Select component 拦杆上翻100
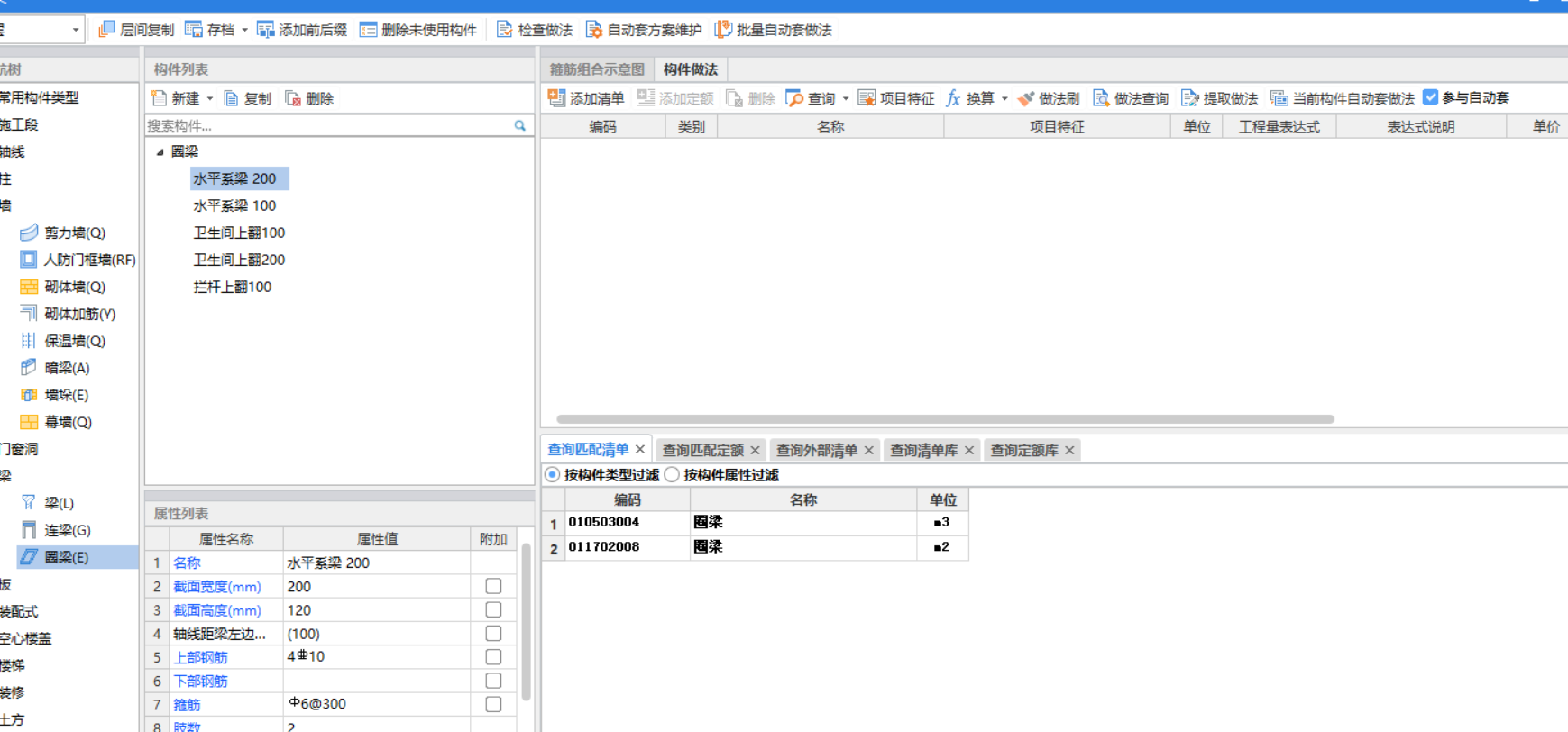The width and height of the screenshot is (1568, 732). [x=233, y=287]
